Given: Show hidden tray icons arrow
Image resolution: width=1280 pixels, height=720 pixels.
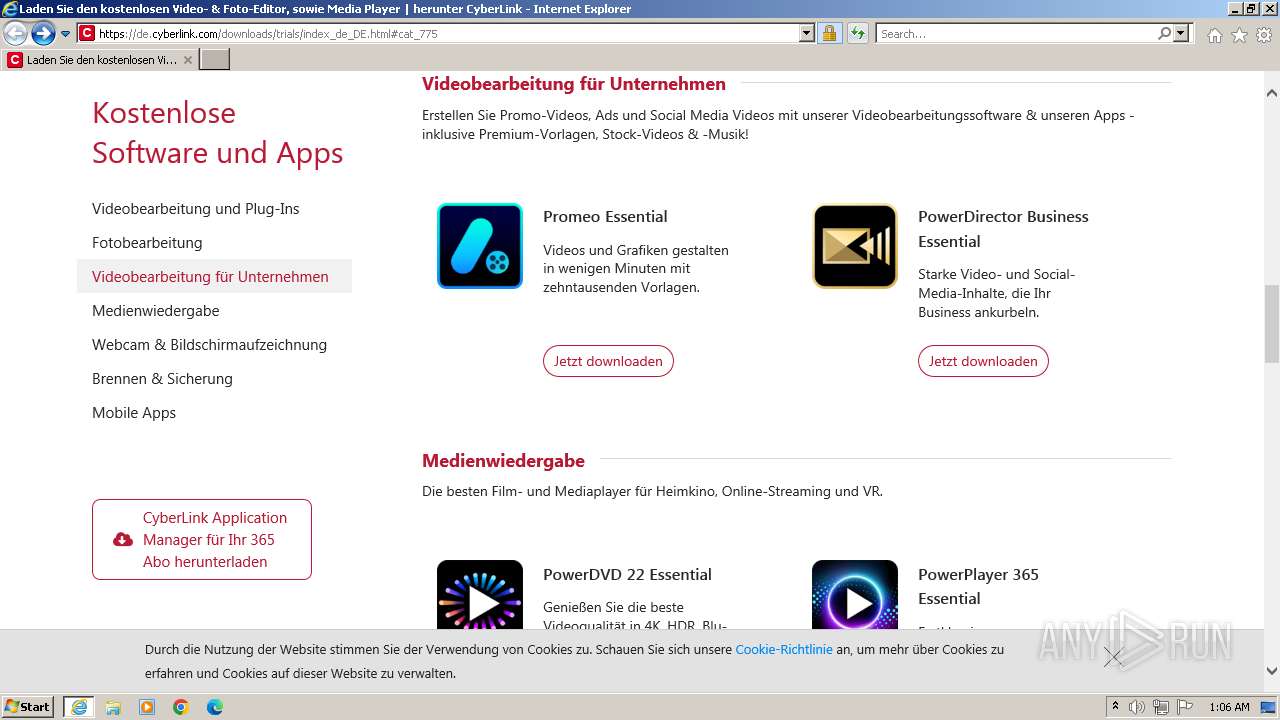Looking at the screenshot, I should [1115, 707].
